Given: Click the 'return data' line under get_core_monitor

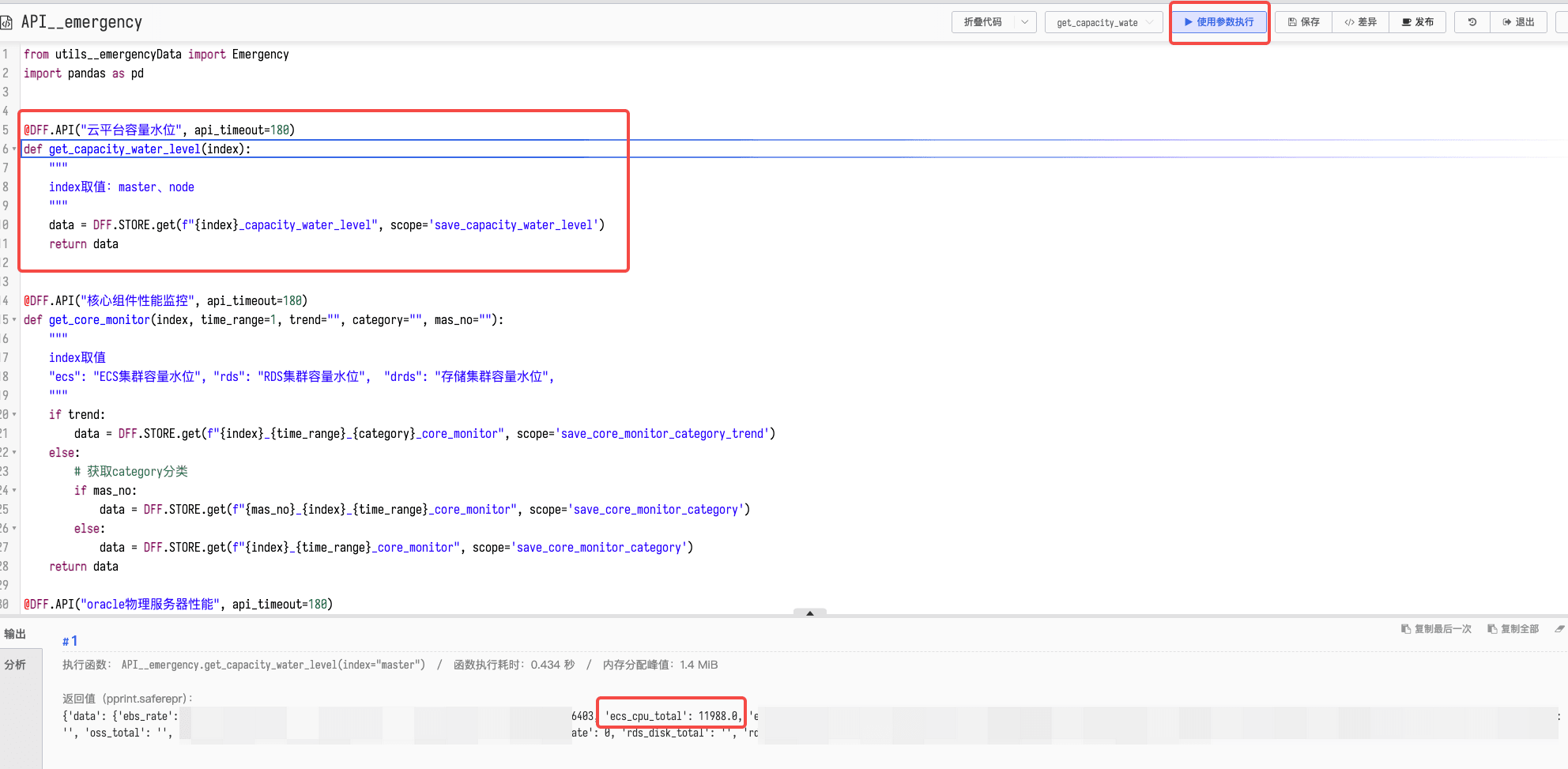Looking at the screenshot, I should pyautogui.click(x=84, y=566).
